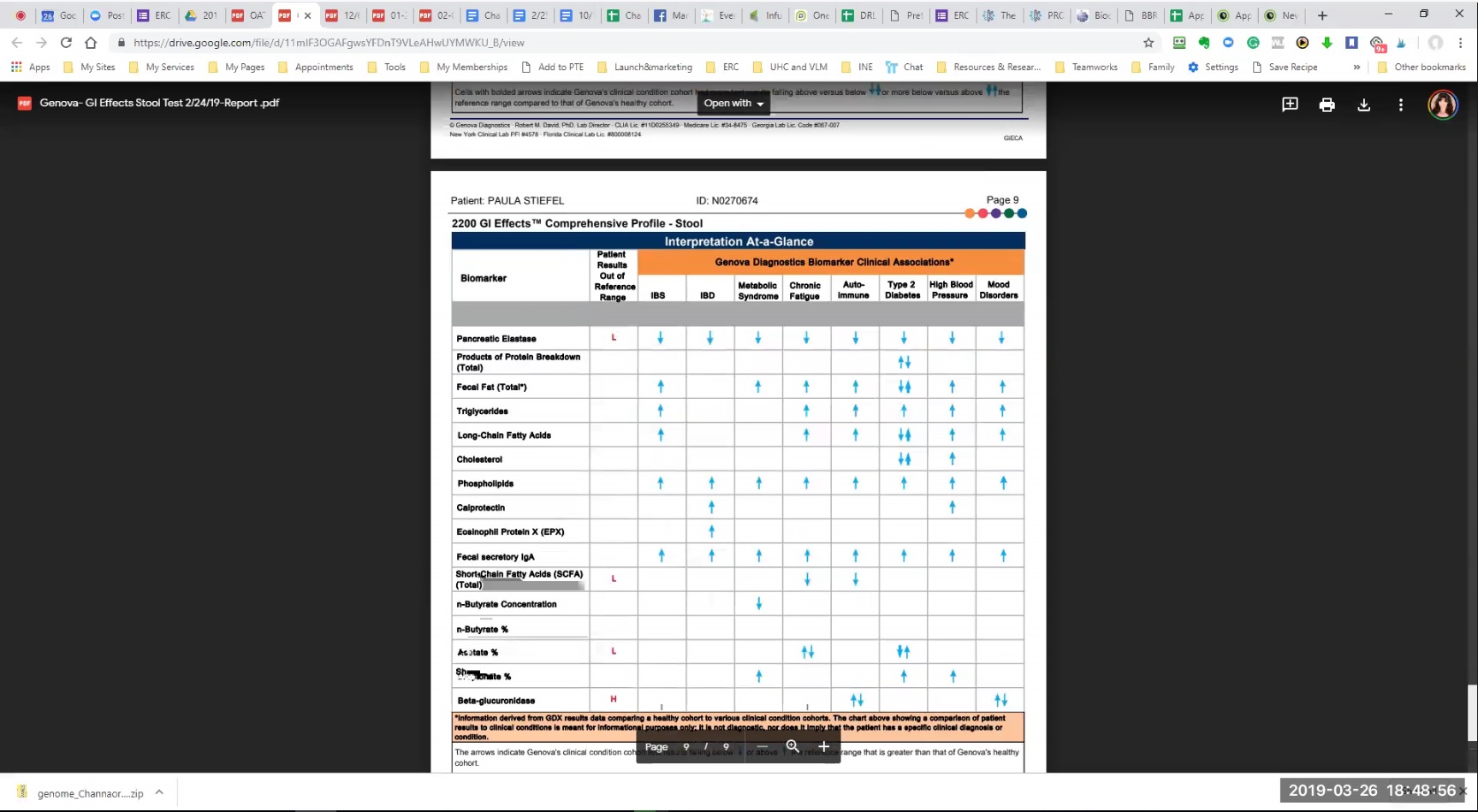Reset zoom with the magnifier icon
Screen dimensions: 1478x812
click(792, 746)
